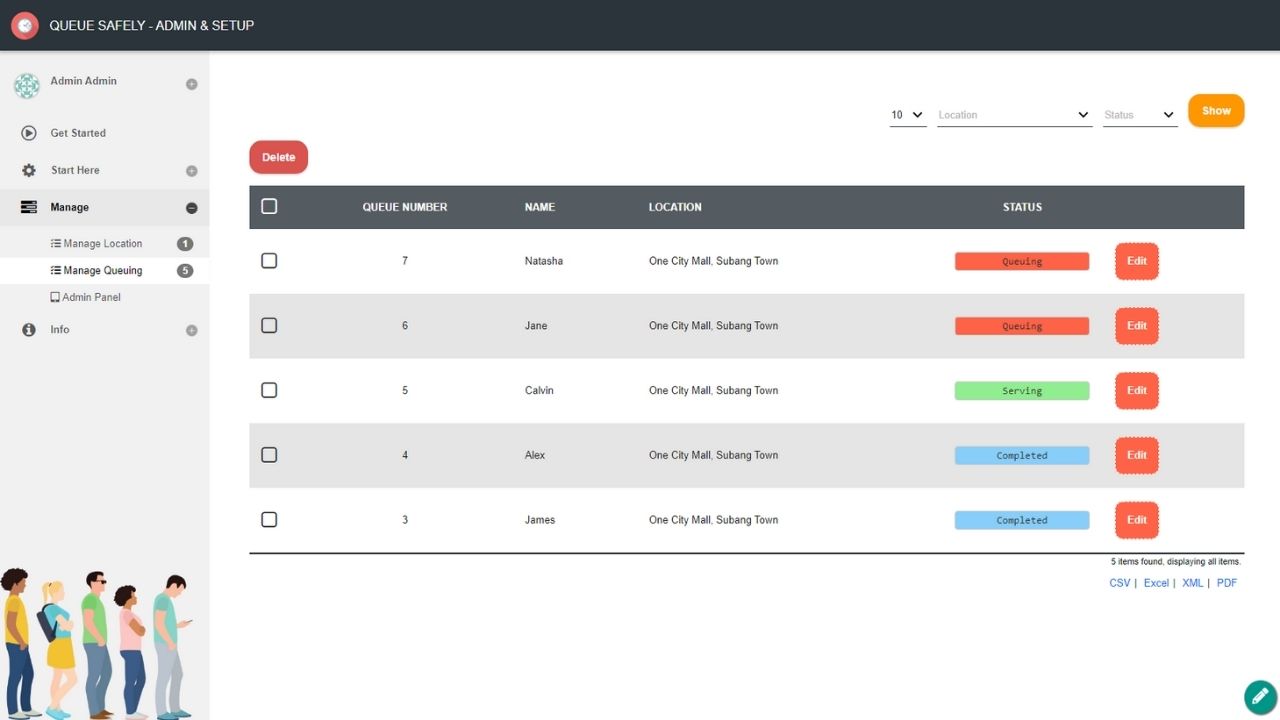
Task: Click the Admin Admin avatar icon
Action: click(27, 86)
